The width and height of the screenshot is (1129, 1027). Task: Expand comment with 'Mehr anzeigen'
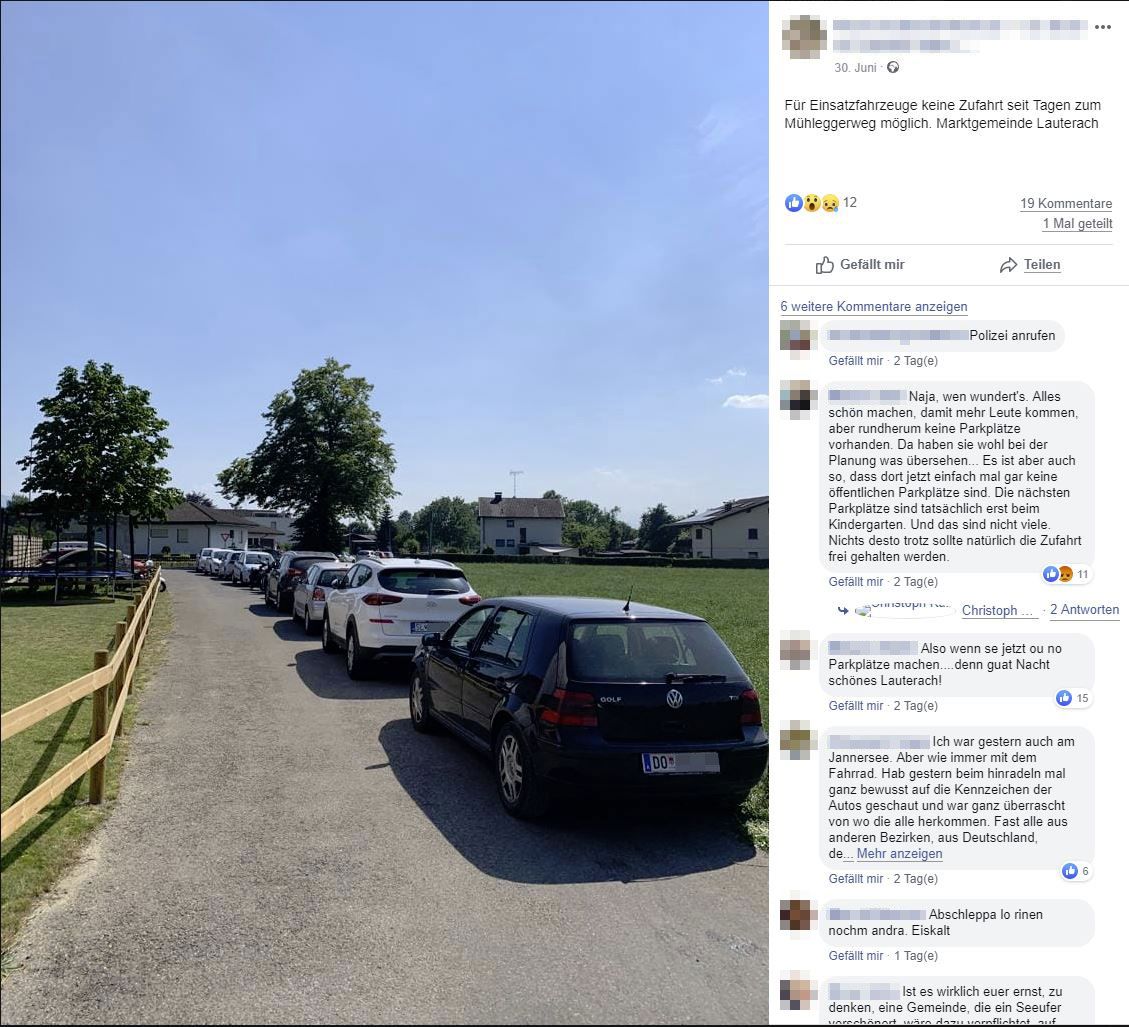point(899,853)
